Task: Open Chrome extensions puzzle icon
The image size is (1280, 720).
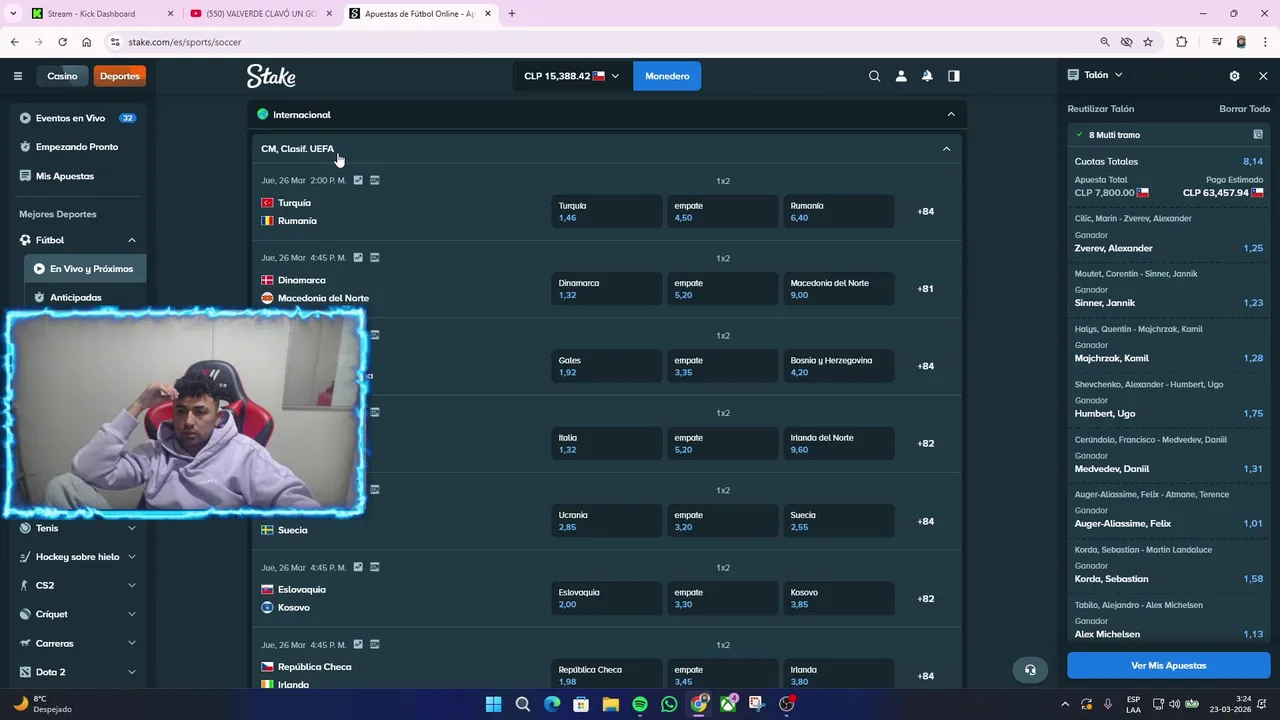Action: pos(1182,42)
